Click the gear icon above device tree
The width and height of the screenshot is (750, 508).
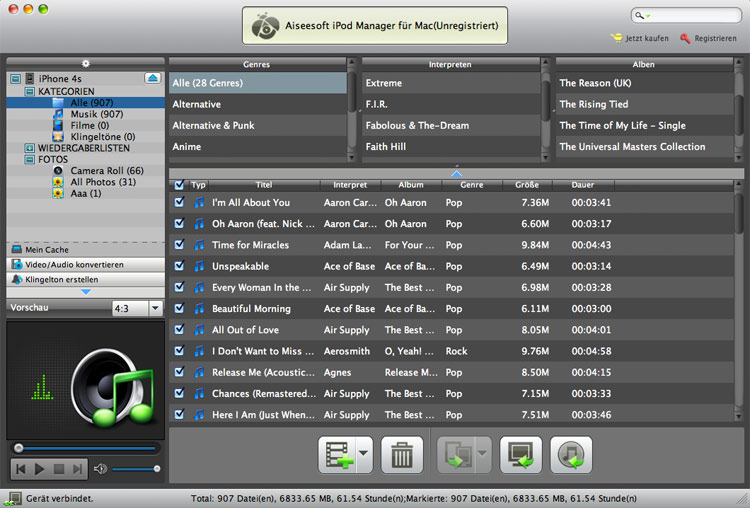(86, 63)
